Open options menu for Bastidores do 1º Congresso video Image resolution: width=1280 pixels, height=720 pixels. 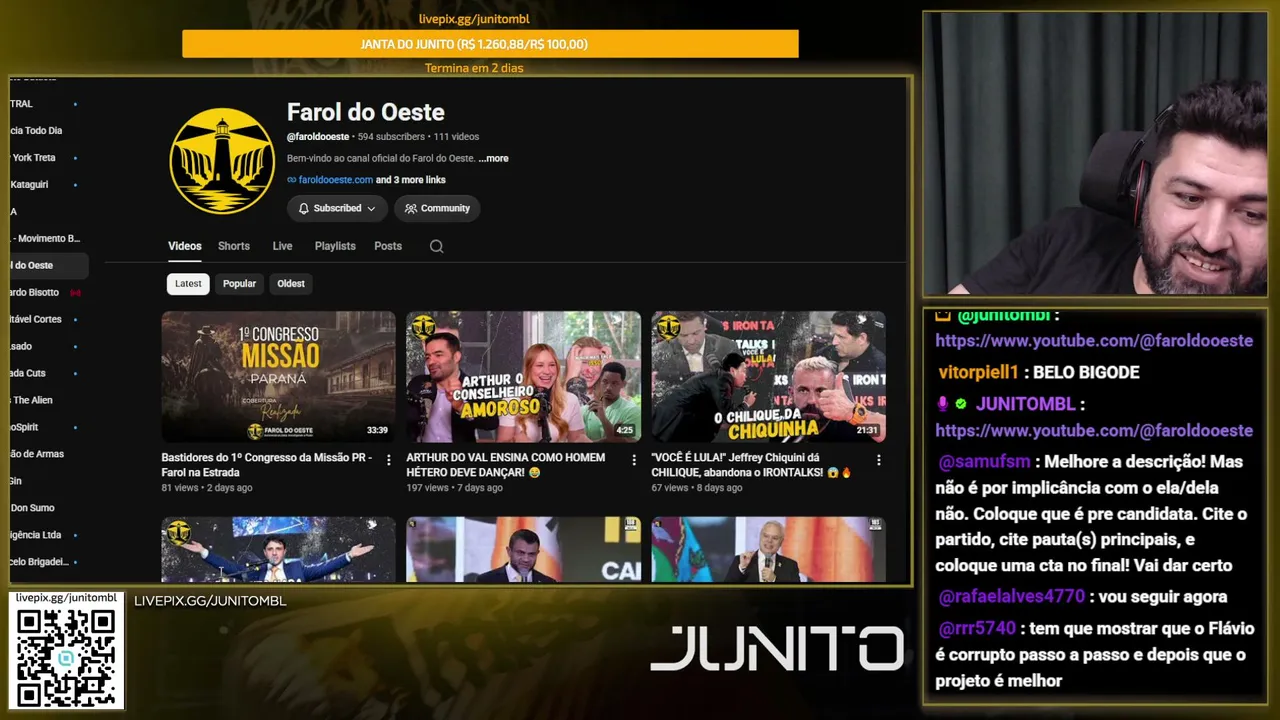tap(389, 460)
